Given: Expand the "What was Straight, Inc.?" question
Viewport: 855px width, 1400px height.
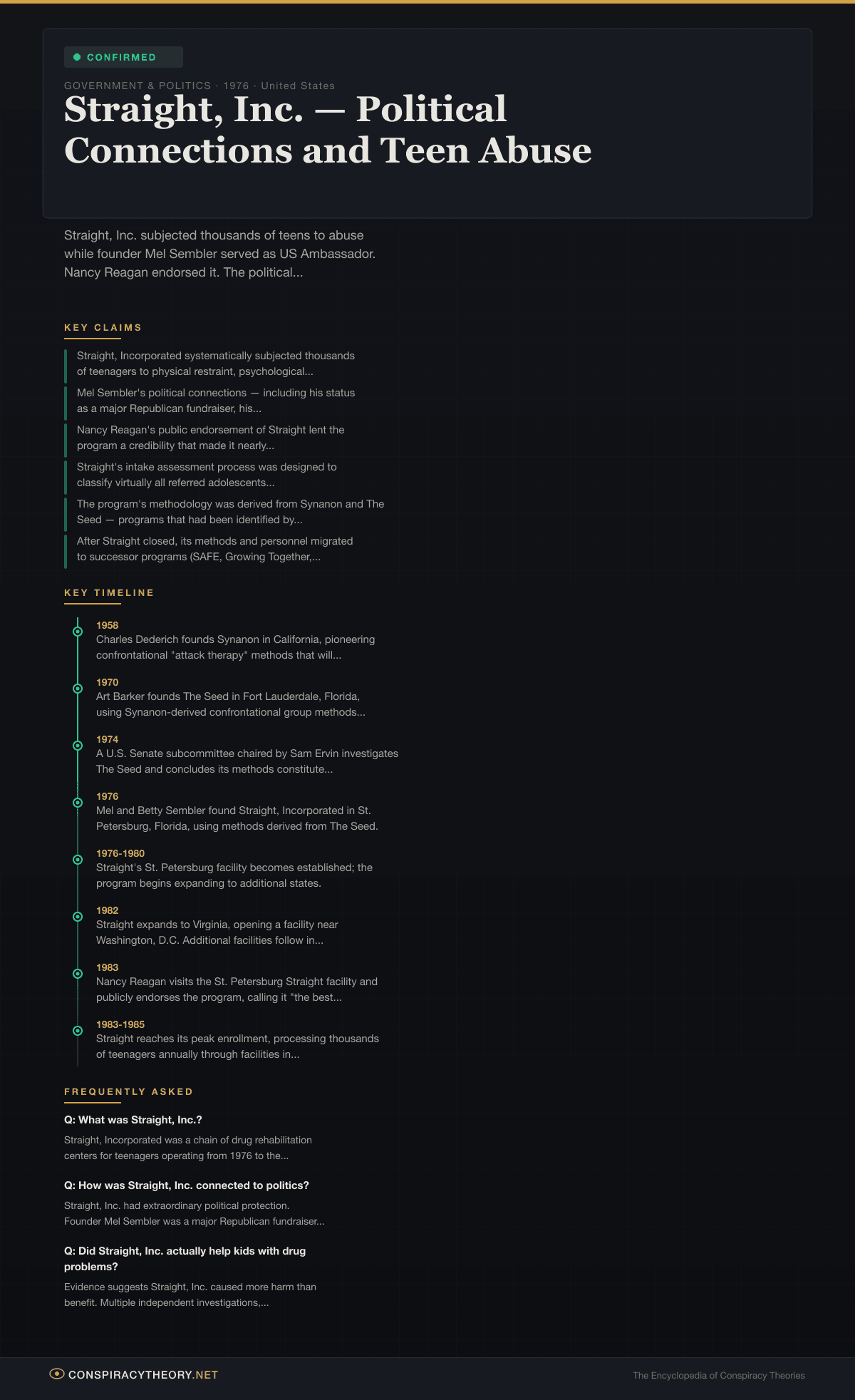Looking at the screenshot, I should [133, 1120].
